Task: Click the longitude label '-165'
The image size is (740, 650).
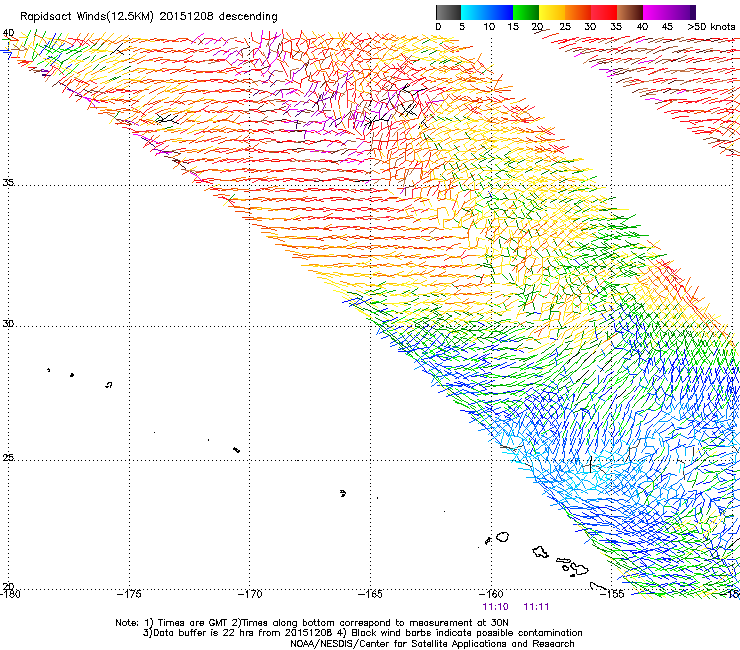Action: tap(370, 594)
